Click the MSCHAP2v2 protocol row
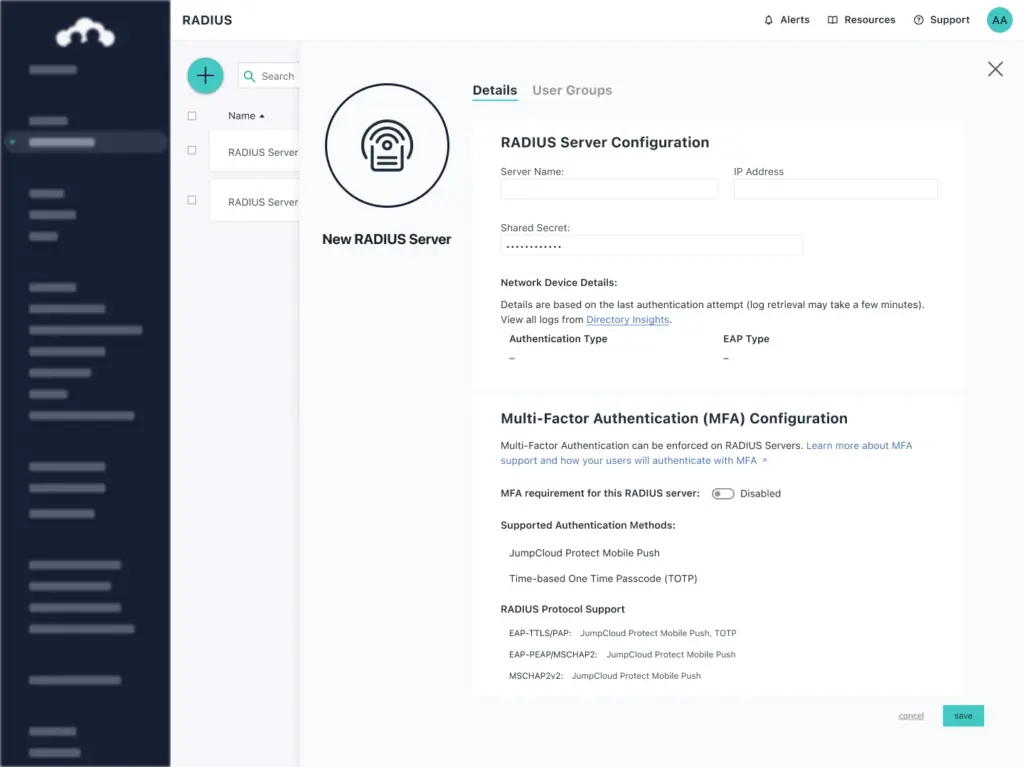 click(605, 676)
